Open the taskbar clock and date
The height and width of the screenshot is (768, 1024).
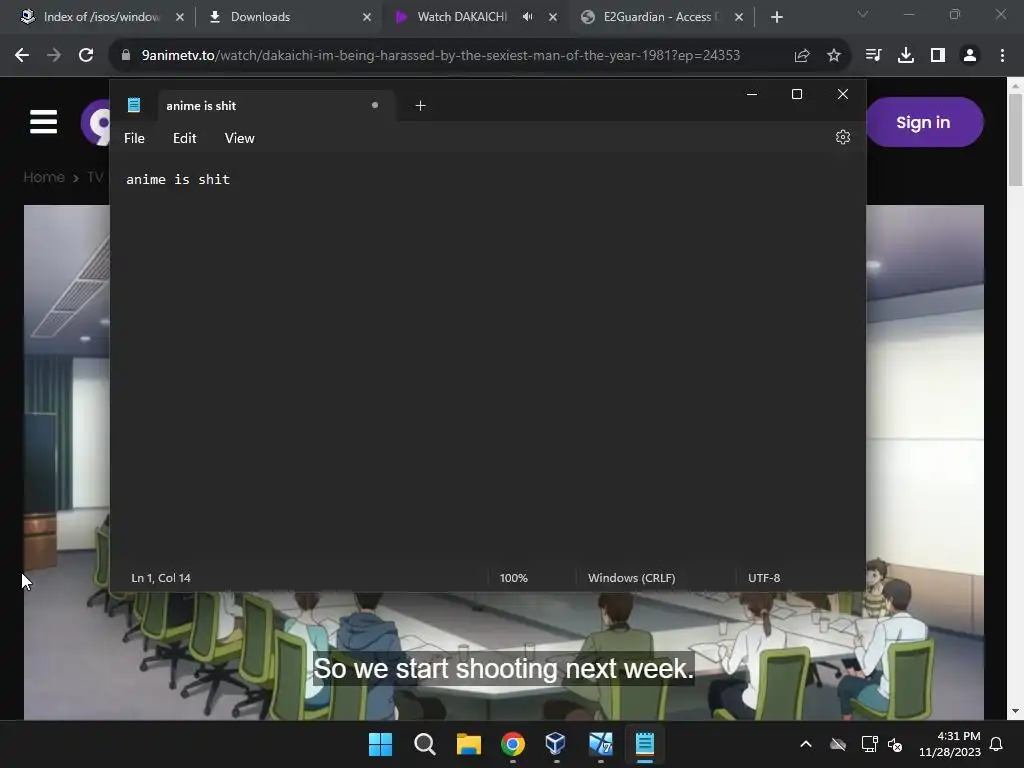[950, 744]
